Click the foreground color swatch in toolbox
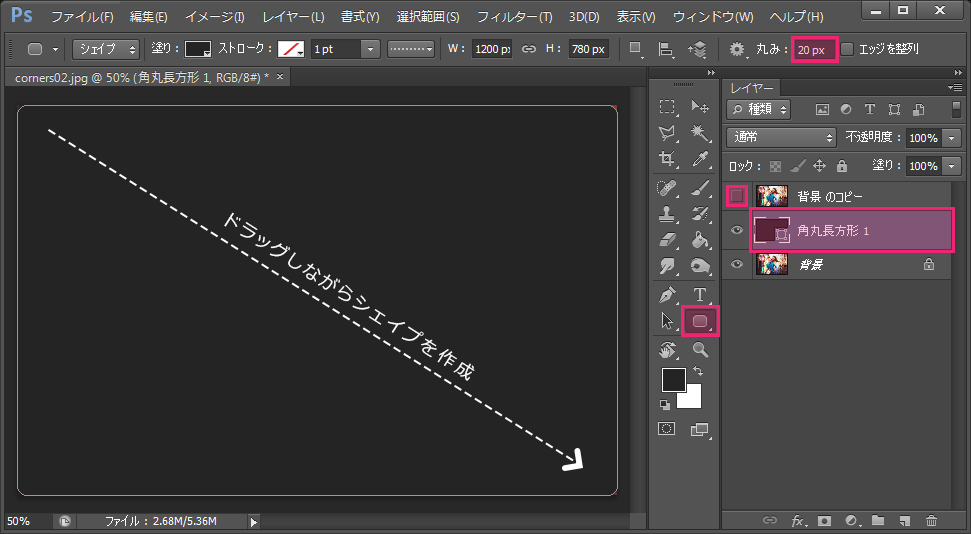The height and width of the screenshot is (534, 971). tap(673, 379)
